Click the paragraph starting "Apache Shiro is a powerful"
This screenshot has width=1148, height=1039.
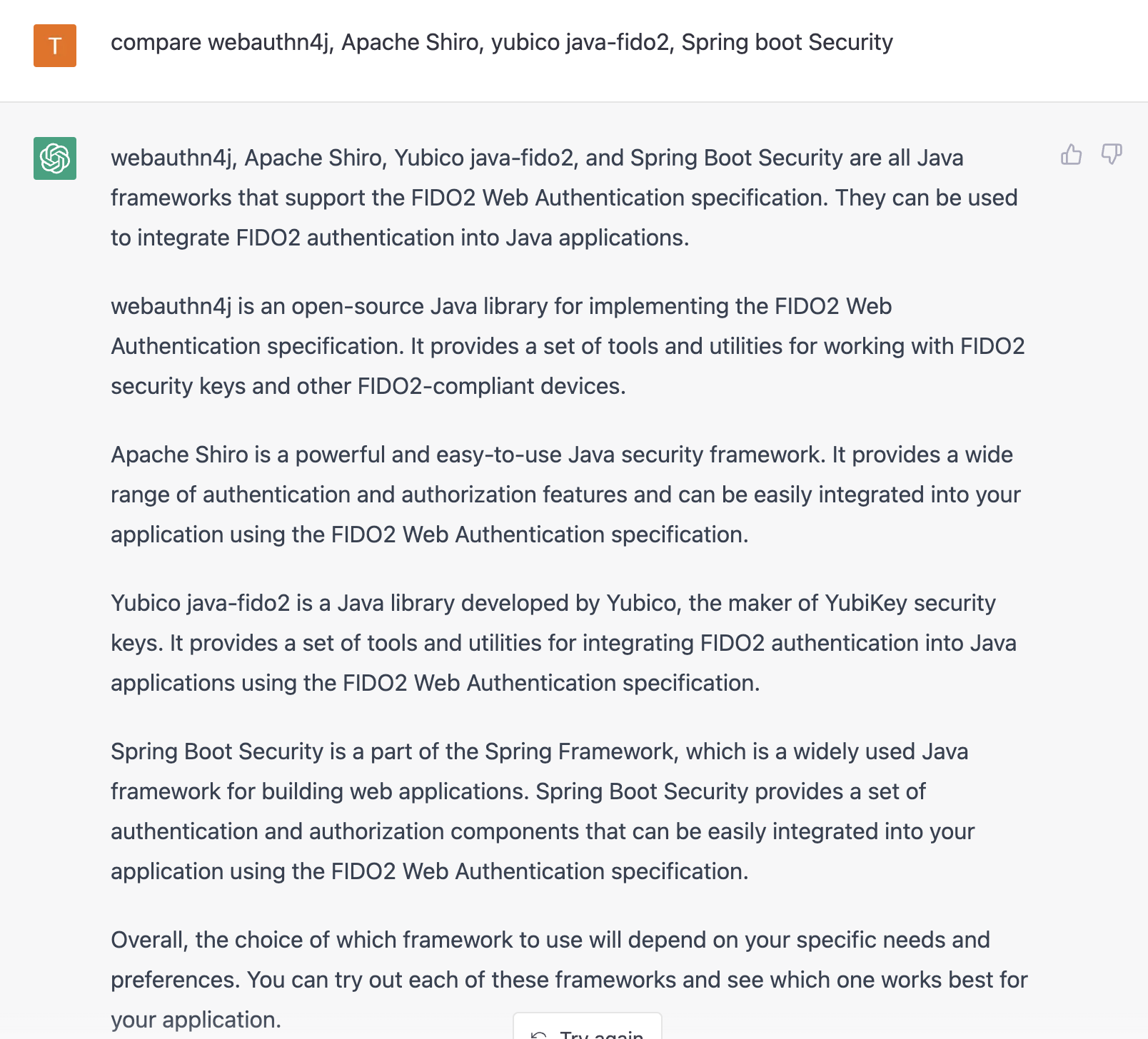[565, 495]
